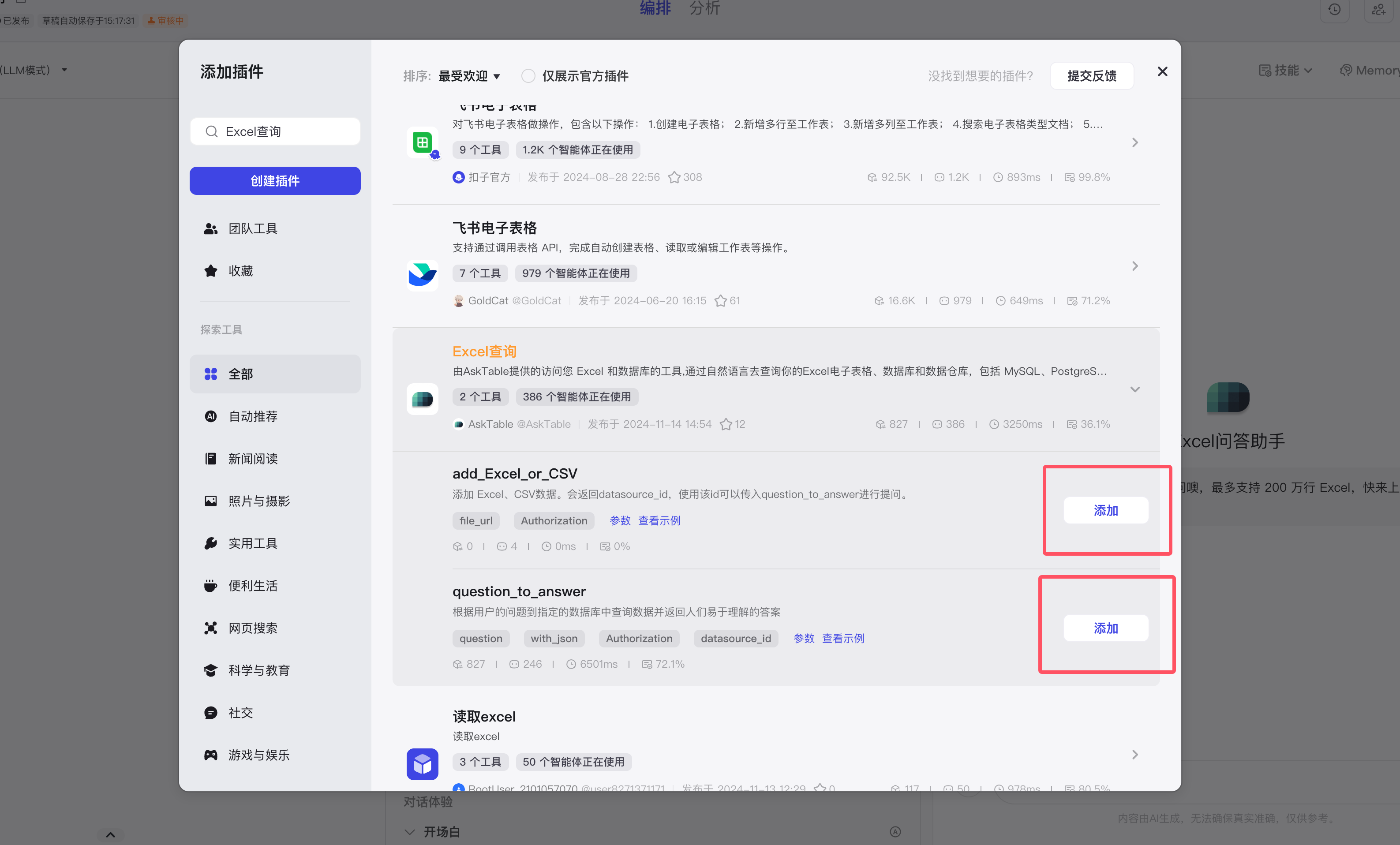The width and height of the screenshot is (1400, 845).
Task: Click the green Feishu spreadsheet plugin icon
Action: click(422, 142)
